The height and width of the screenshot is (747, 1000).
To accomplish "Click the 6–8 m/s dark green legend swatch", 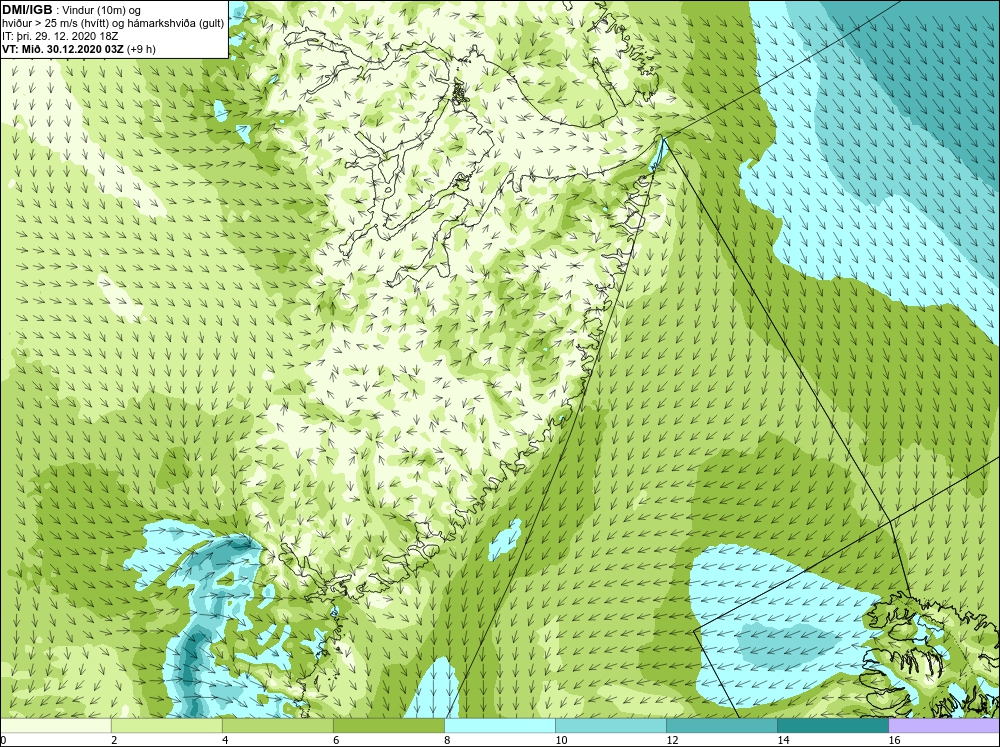I will (x=388, y=725).
